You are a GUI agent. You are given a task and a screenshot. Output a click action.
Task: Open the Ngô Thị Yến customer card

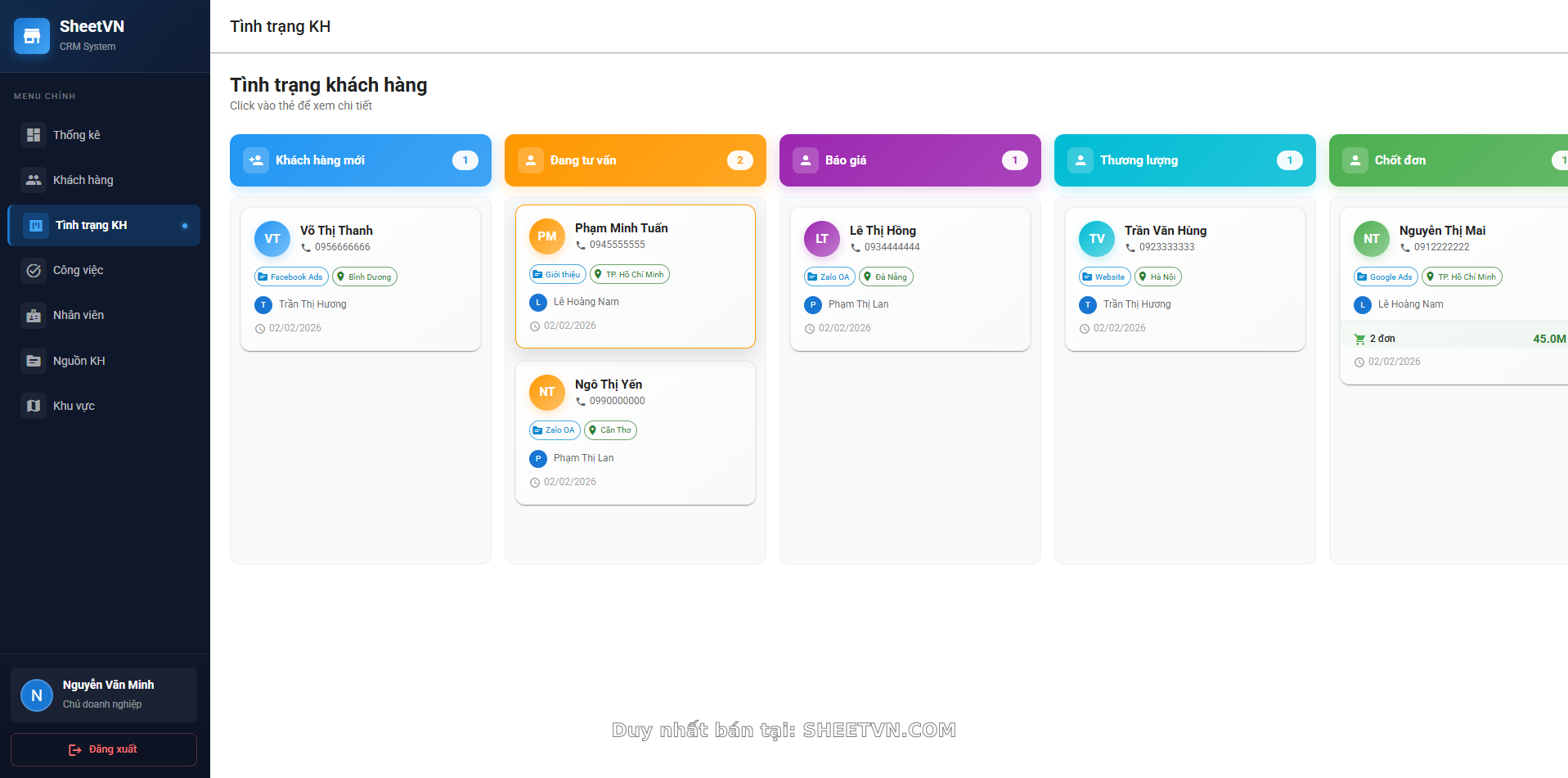[x=635, y=433]
